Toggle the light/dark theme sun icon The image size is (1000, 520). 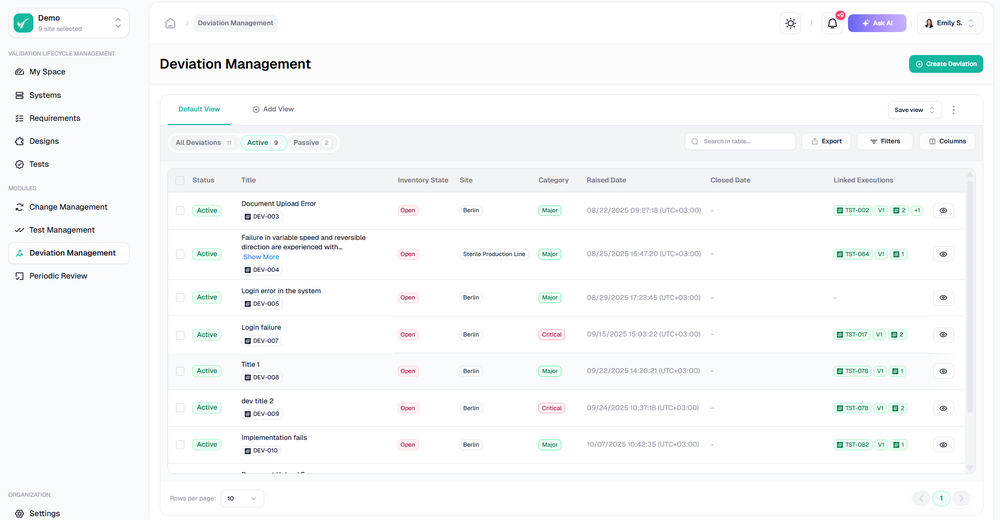tap(790, 23)
